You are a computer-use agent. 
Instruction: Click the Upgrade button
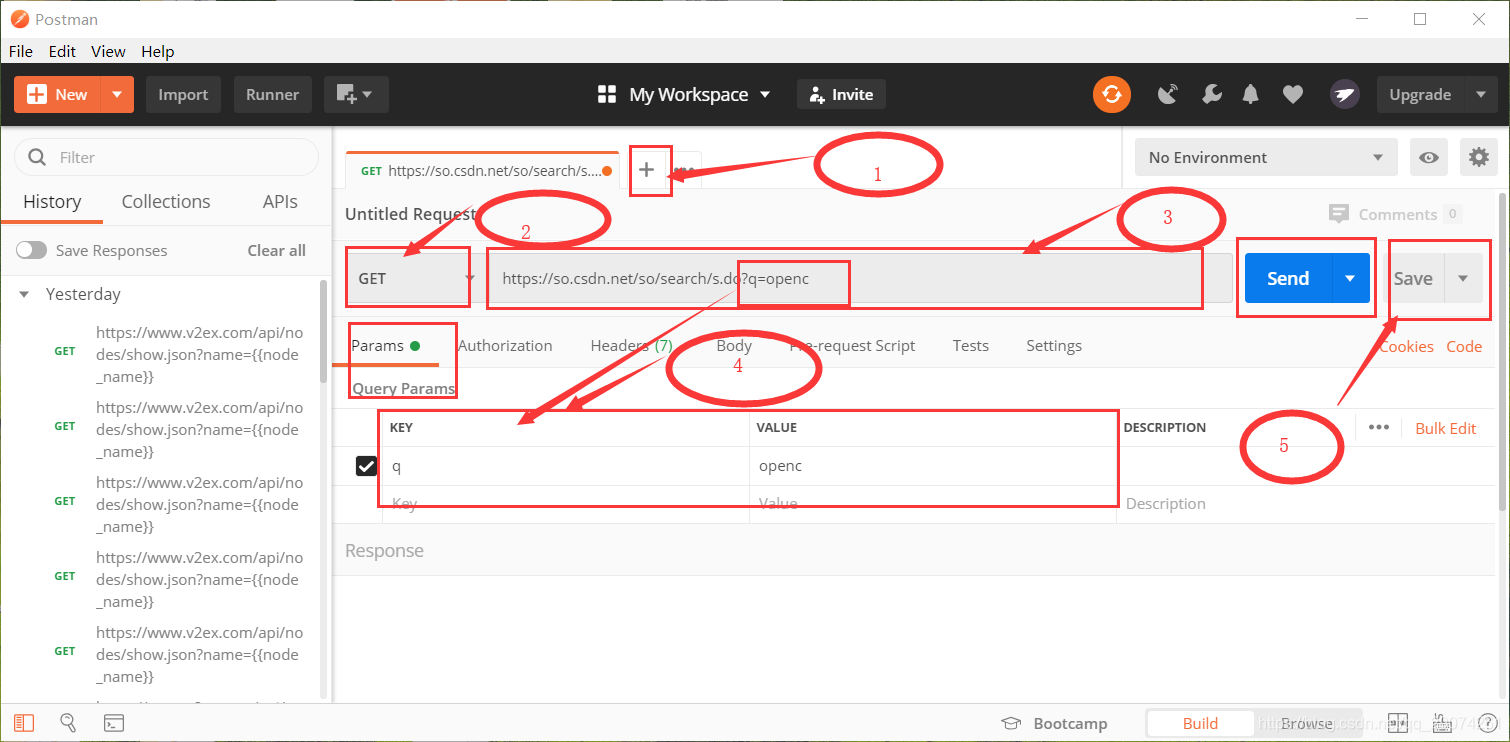point(1420,95)
